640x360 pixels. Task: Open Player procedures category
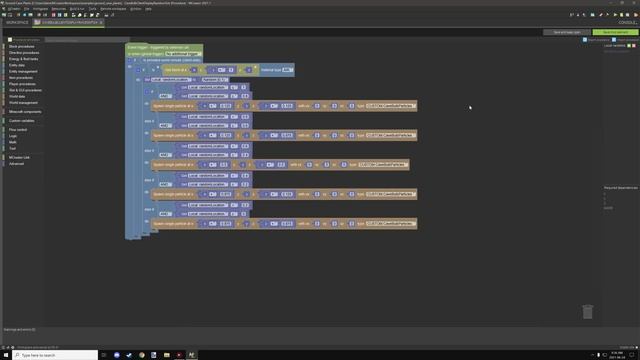[x=22, y=84]
